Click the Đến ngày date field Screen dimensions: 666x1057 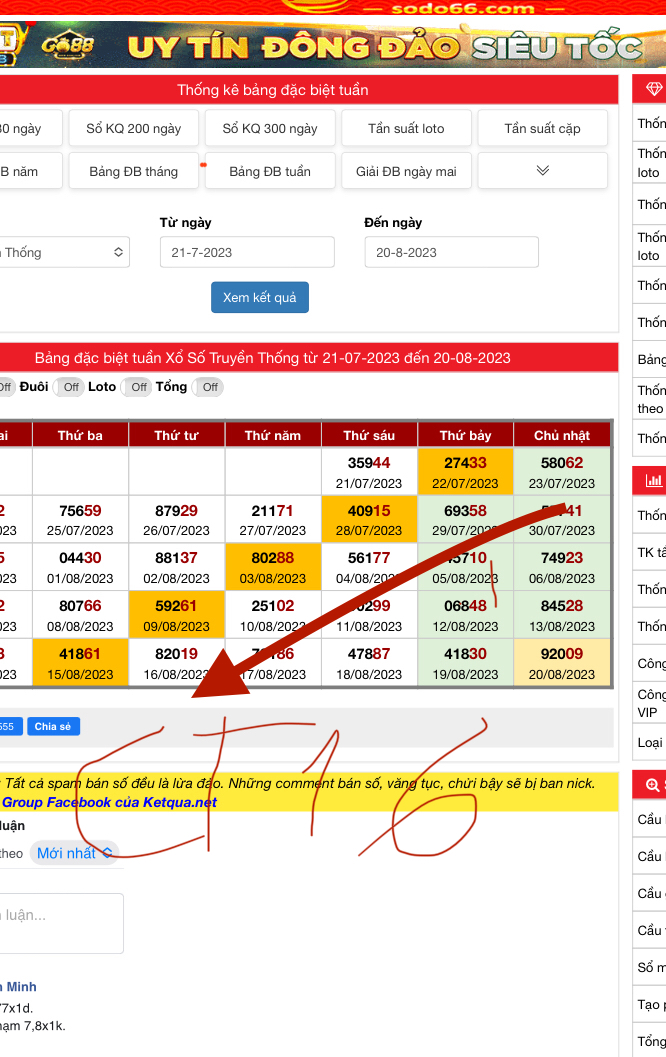coord(451,253)
